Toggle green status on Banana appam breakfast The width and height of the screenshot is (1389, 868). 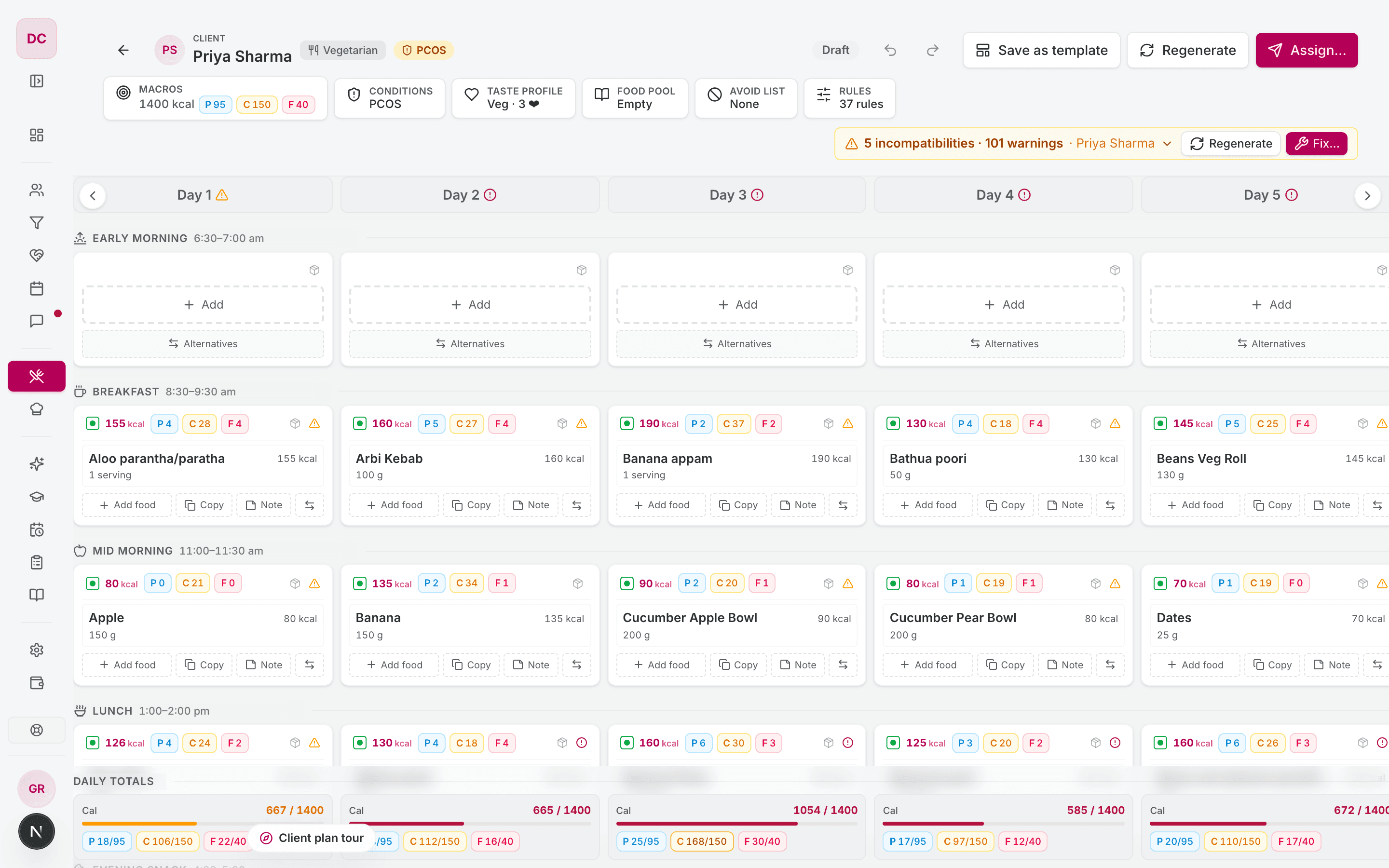627,424
